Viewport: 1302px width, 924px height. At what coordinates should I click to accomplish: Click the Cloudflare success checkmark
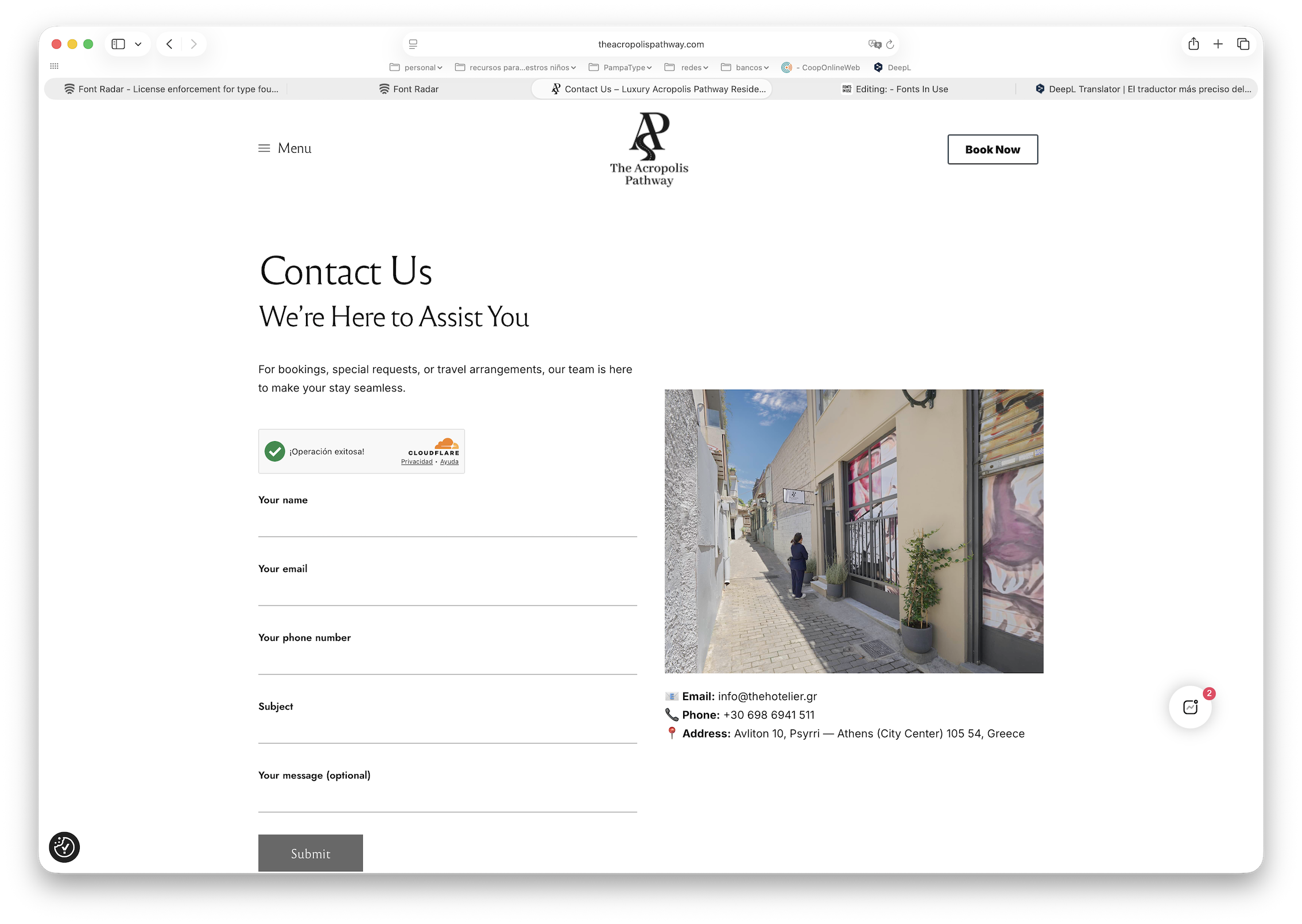click(x=275, y=451)
